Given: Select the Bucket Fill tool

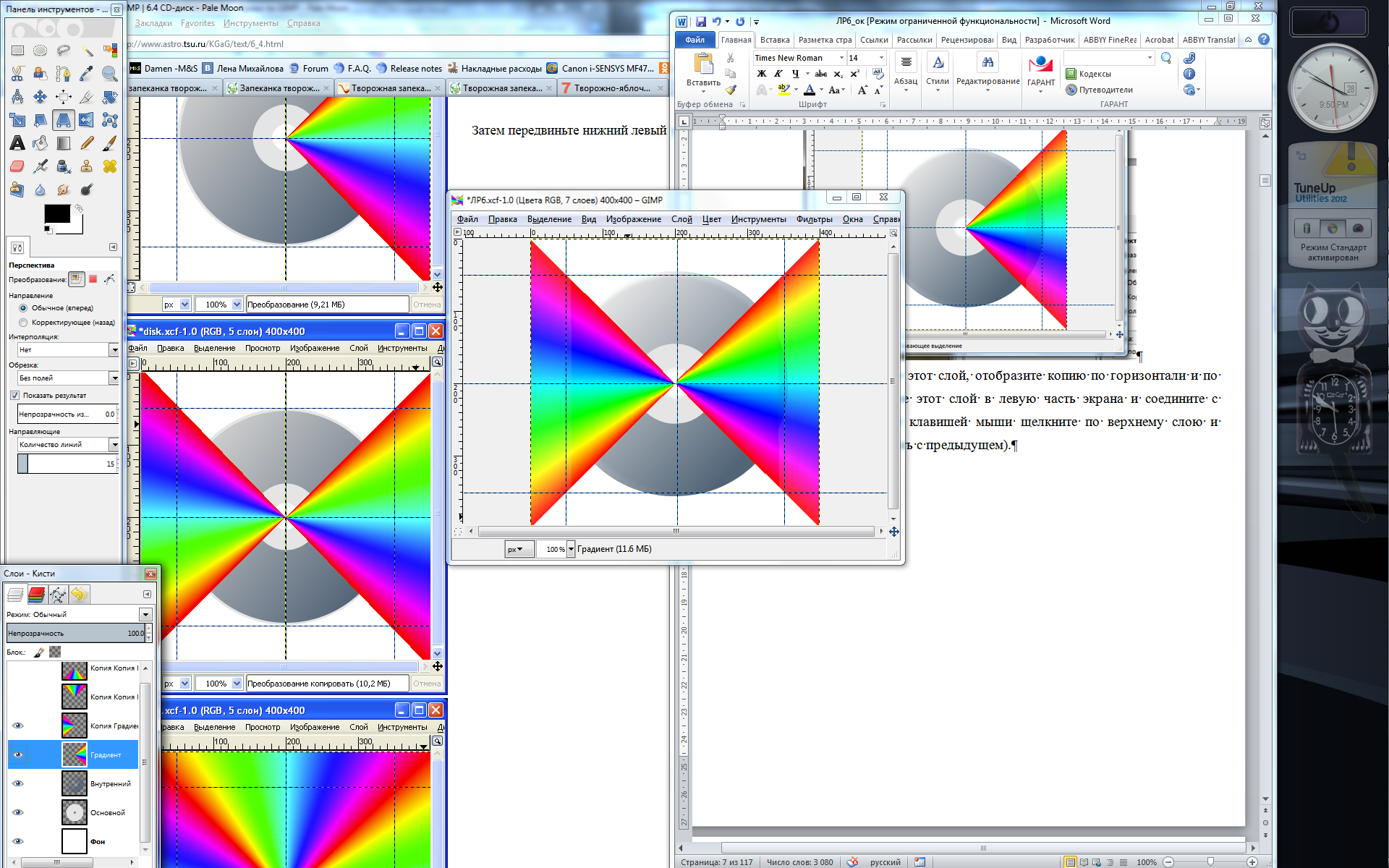Looking at the screenshot, I should pos(41,143).
